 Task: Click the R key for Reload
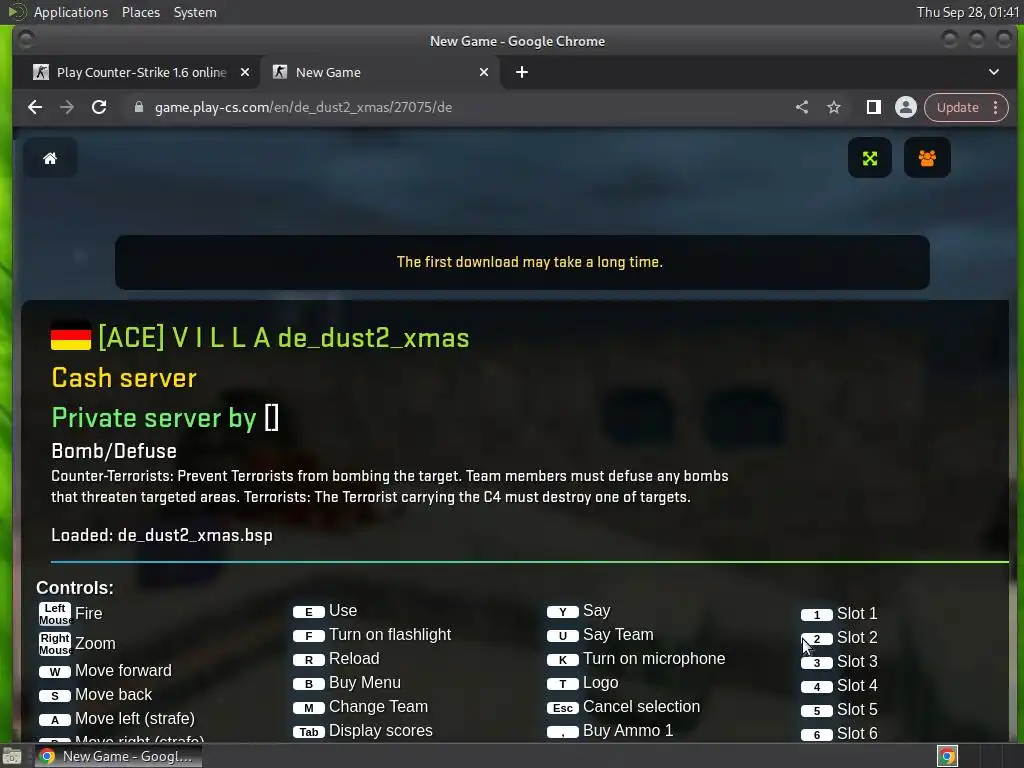pos(309,660)
